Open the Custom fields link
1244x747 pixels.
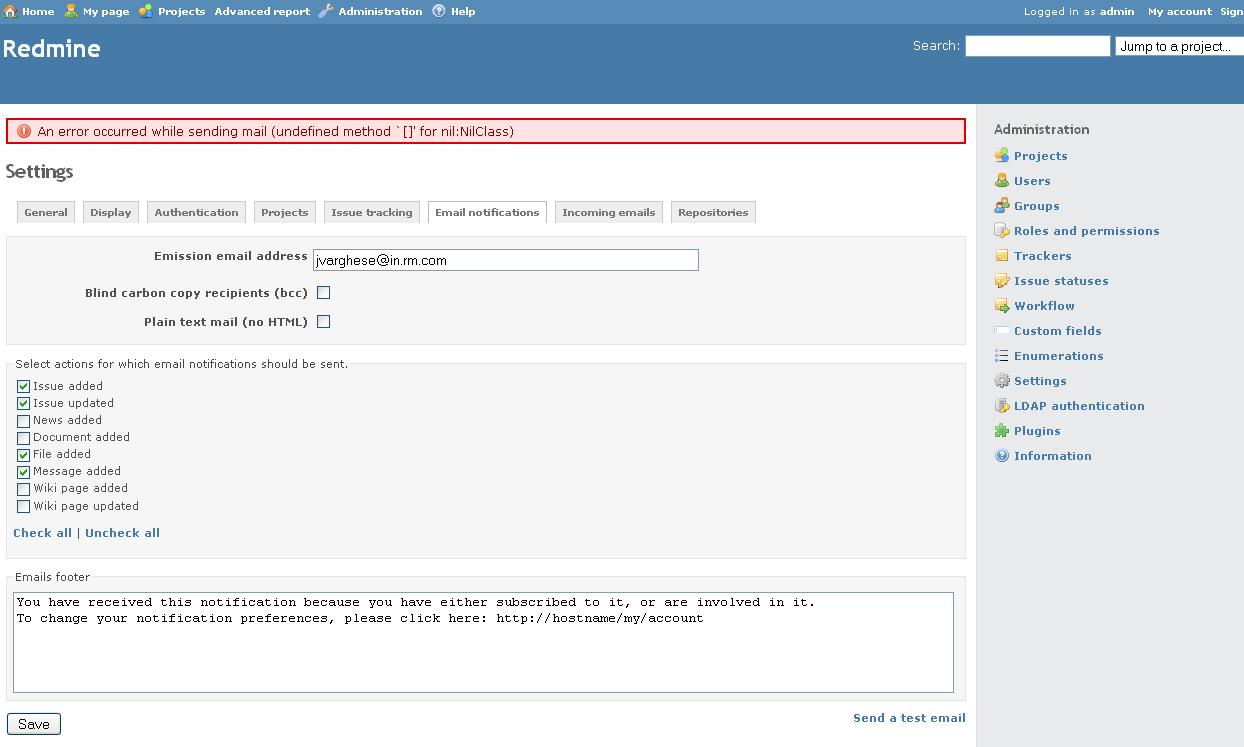click(x=1058, y=331)
